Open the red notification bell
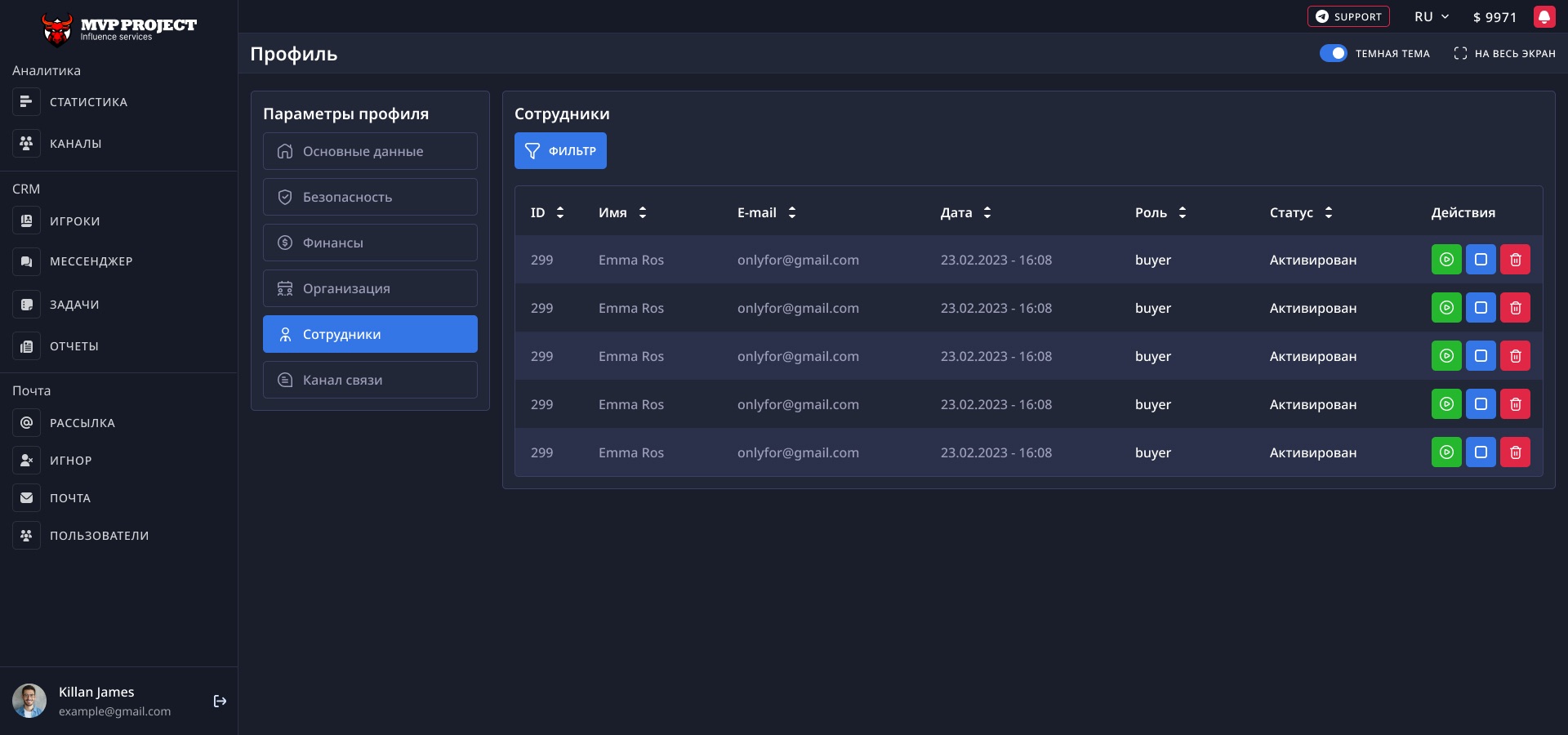This screenshot has height=735, width=1568. 1544,16
